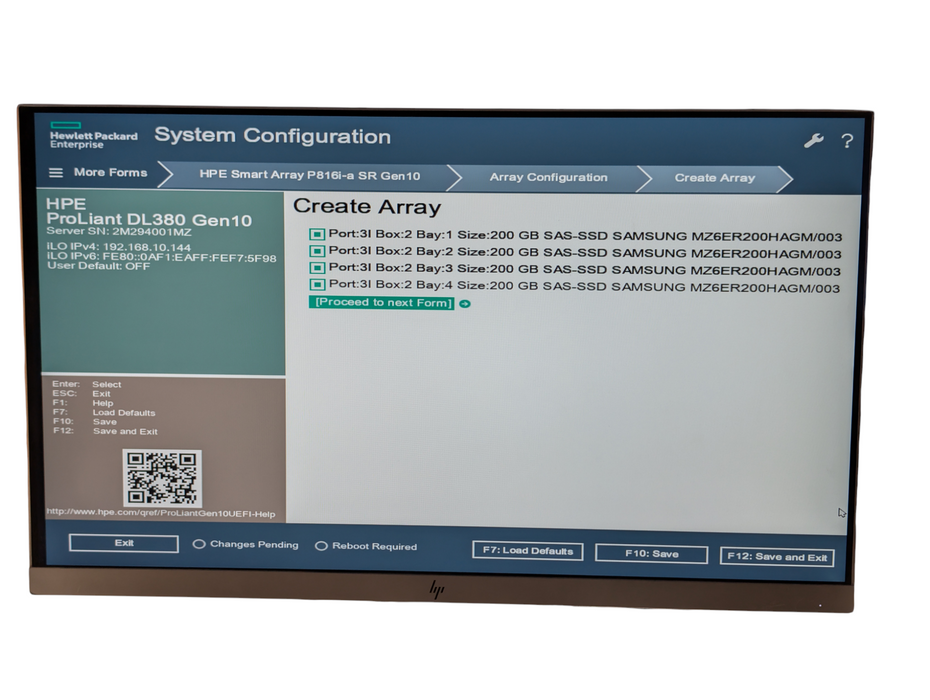Toggle checkbox for Bay:4 Samsung drive
The image size is (930, 700).
click(317, 285)
